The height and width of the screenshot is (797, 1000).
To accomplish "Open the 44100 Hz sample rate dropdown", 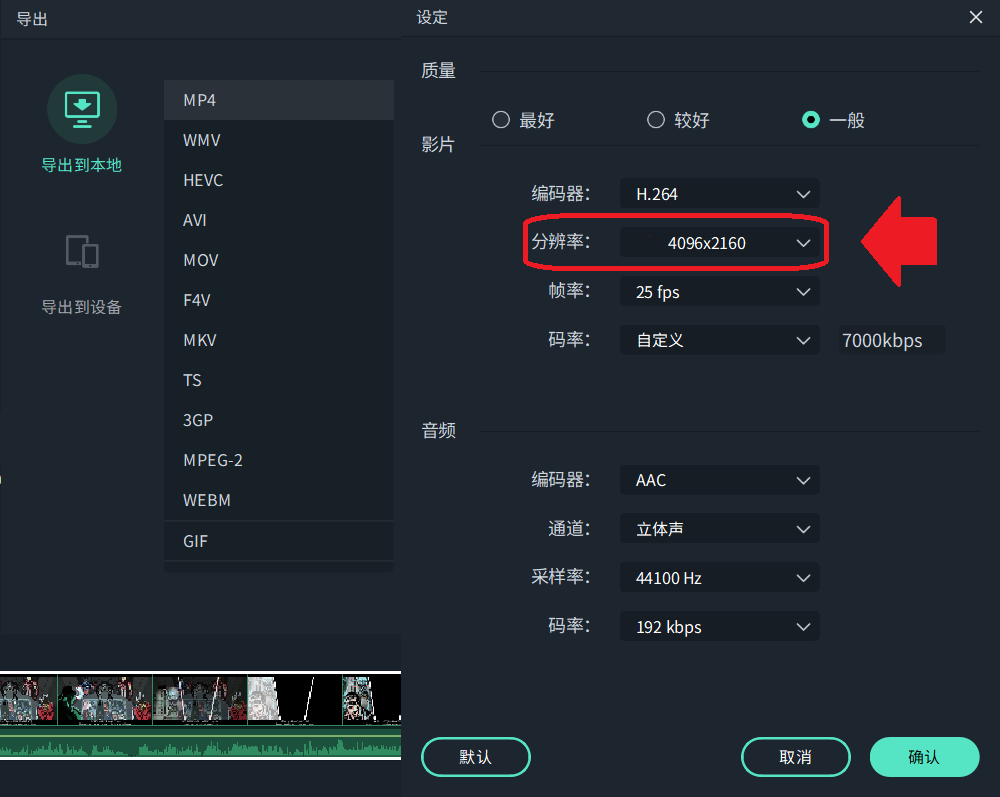I will 719,577.
